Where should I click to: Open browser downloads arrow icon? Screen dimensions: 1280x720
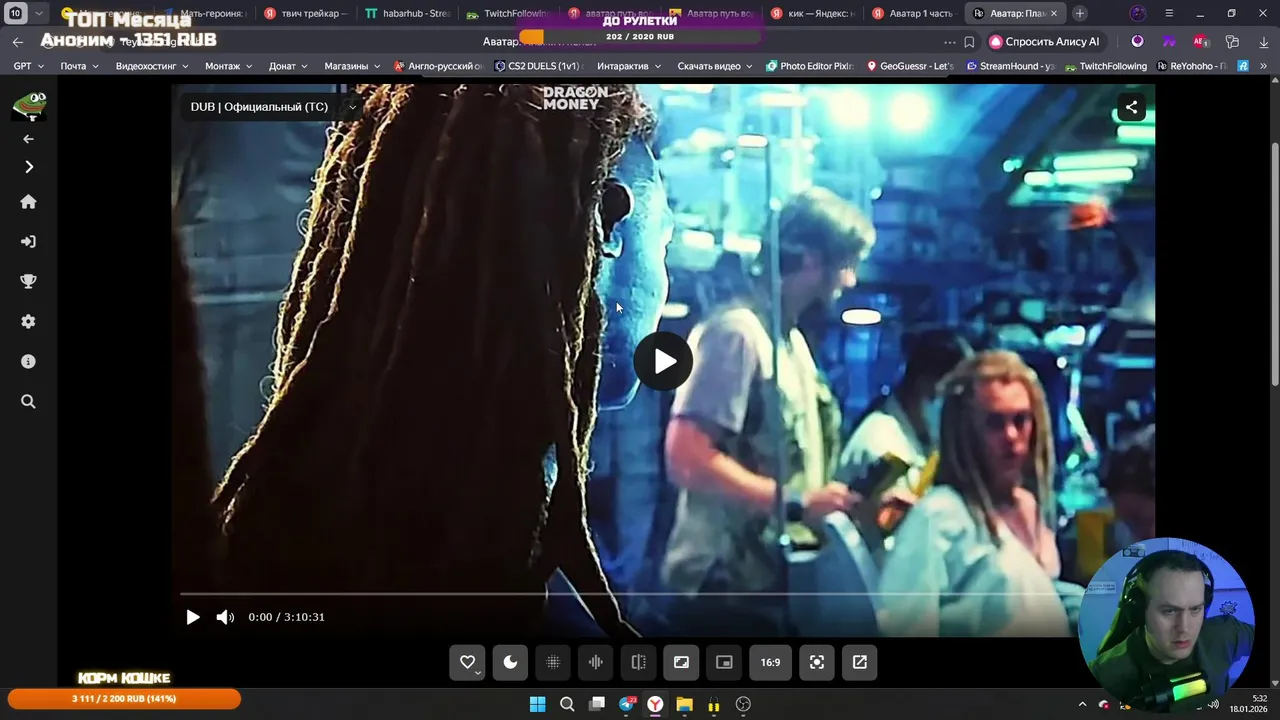point(1263,42)
